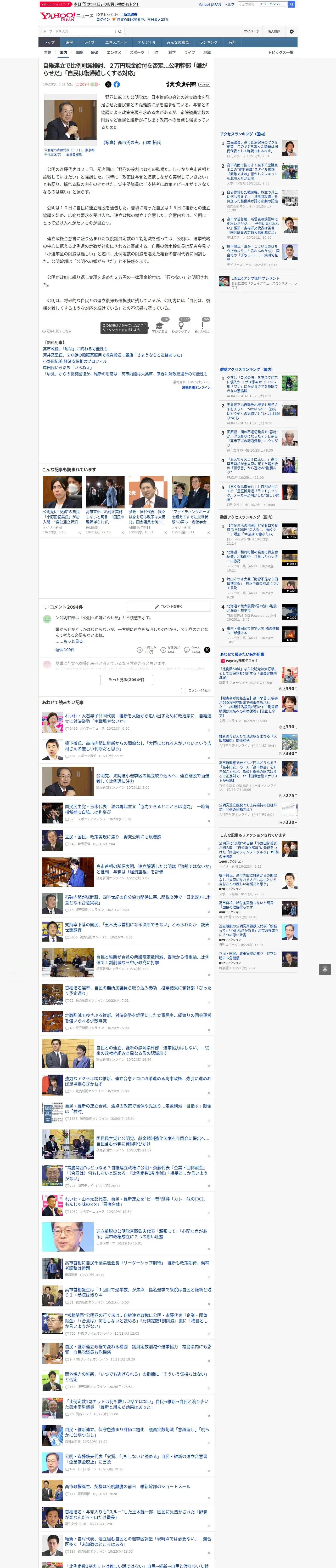The height and width of the screenshot is (1568, 336).
Task: Click the scroll-to-top arrow button
Action: (326, 969)
